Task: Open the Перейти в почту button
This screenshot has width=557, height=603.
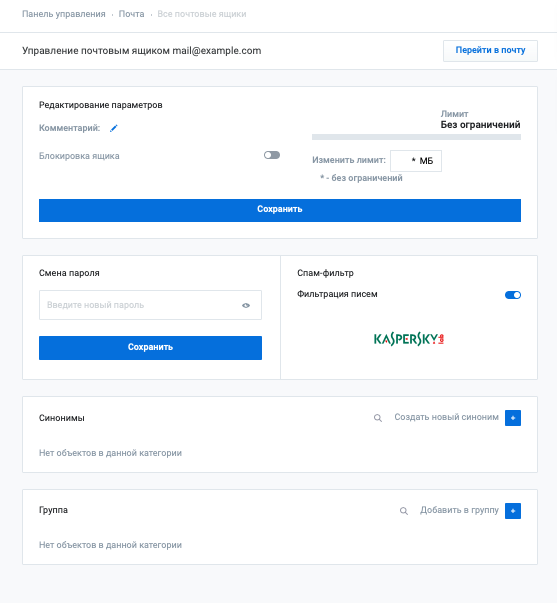Action: point(490,51)
